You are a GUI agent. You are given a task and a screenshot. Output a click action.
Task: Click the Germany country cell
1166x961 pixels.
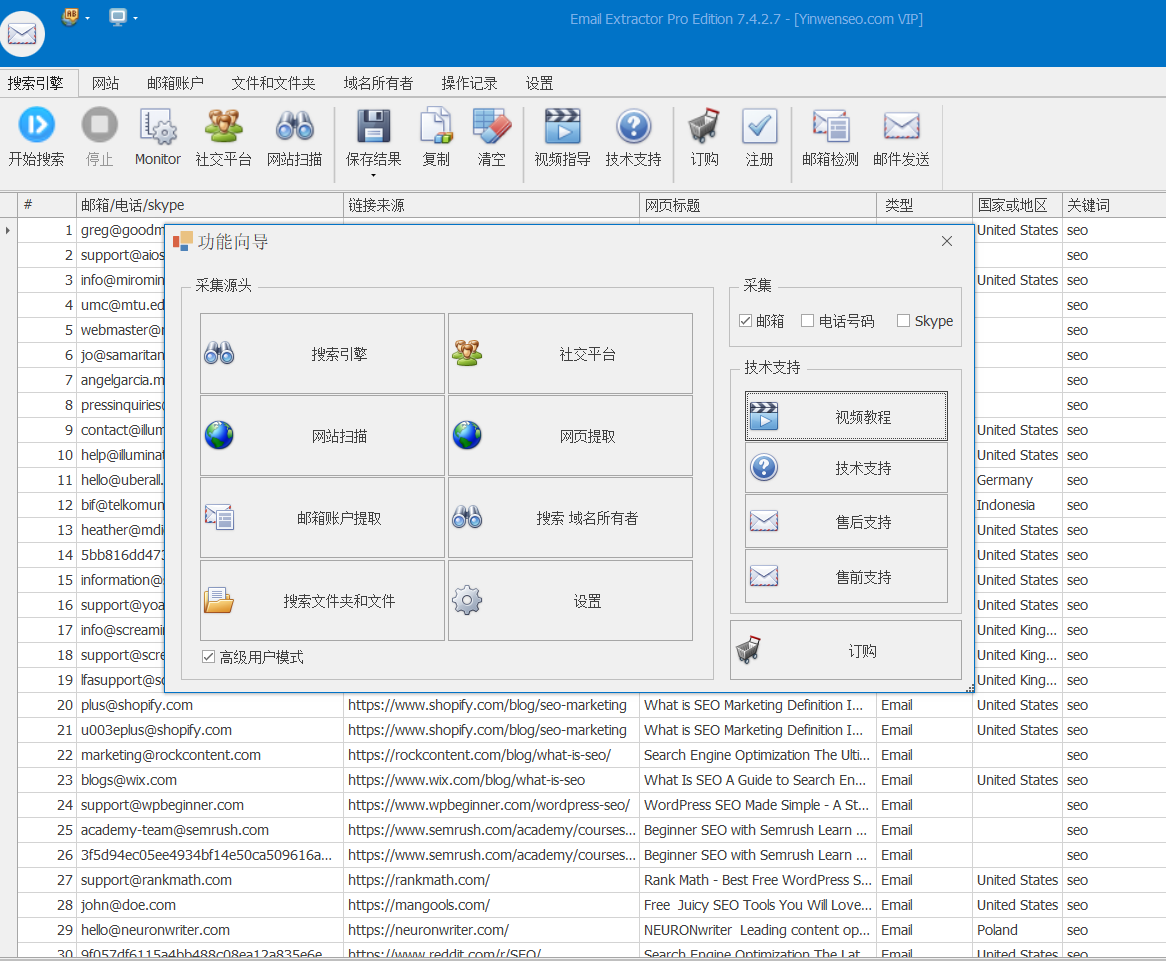1017,480
